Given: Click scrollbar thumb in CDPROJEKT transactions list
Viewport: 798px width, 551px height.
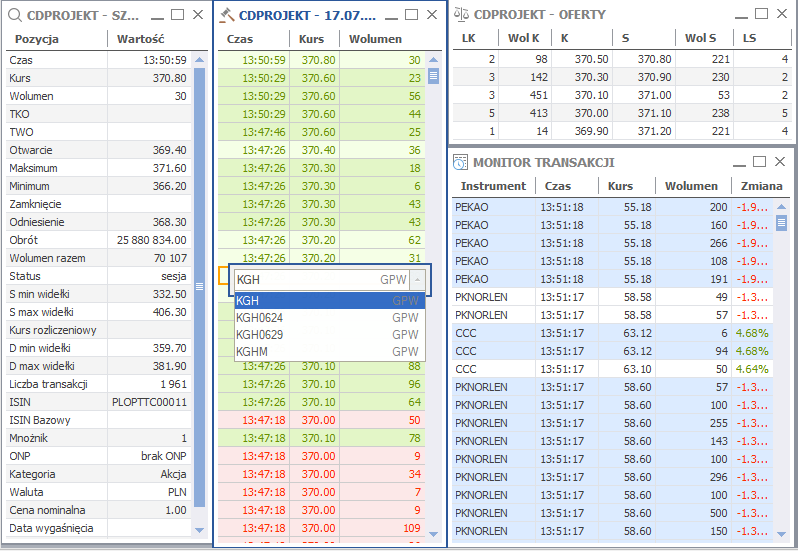Looking at the screenshot, I should pos(434,76).
